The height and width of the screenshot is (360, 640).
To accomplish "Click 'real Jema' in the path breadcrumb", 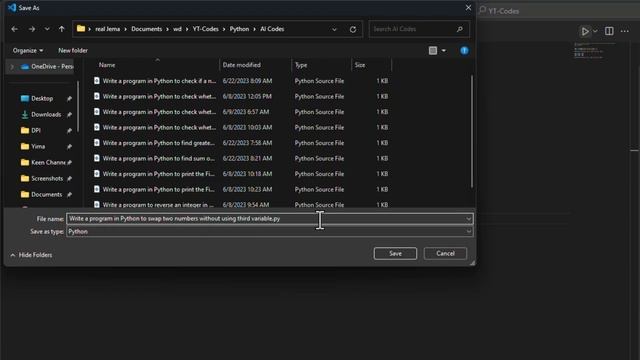I will (x=107, y=29).
